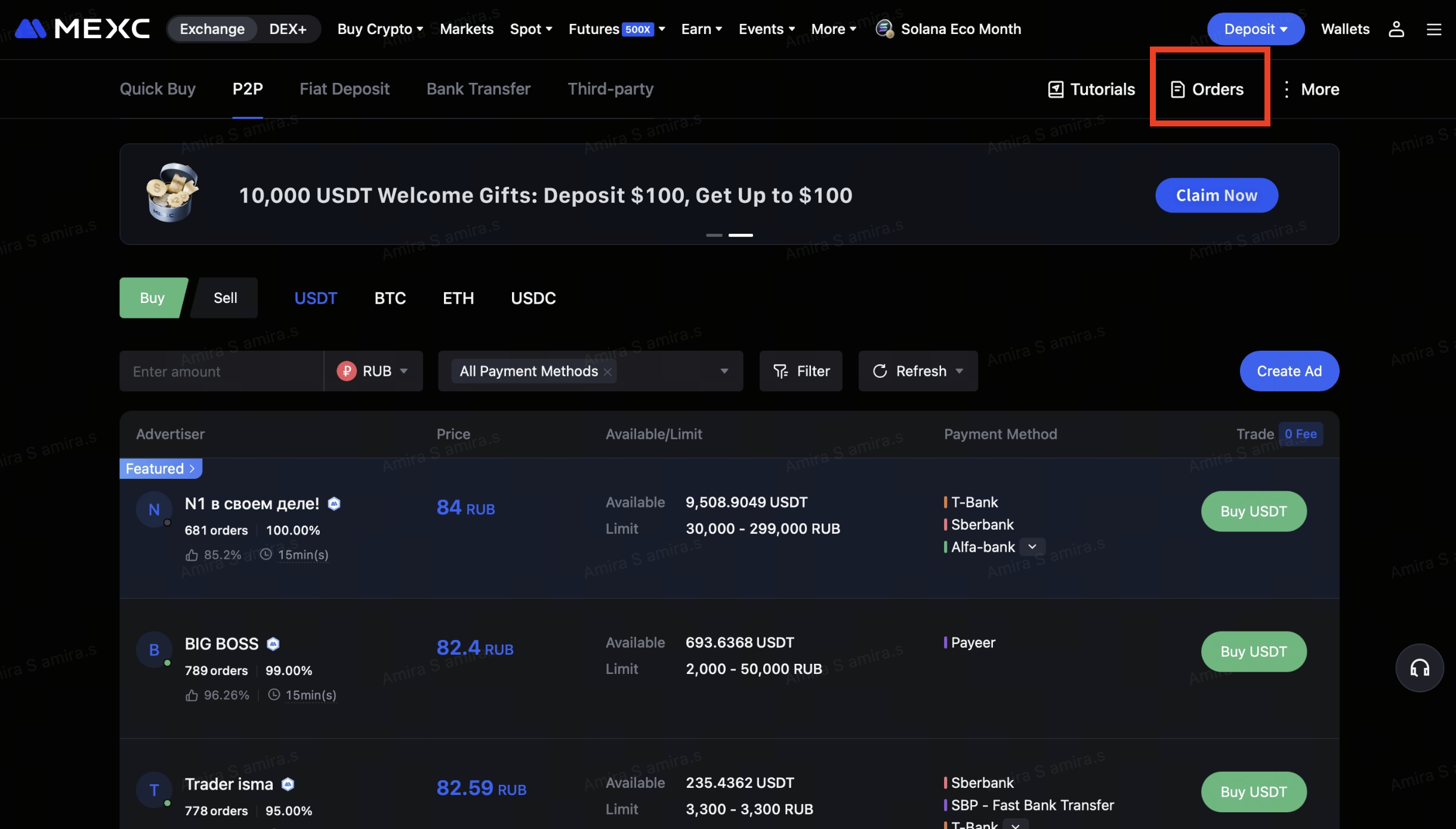This screenshot has height=829, width=1456.
Task: Open the user profile icon
Action: tap(1396, 29)
